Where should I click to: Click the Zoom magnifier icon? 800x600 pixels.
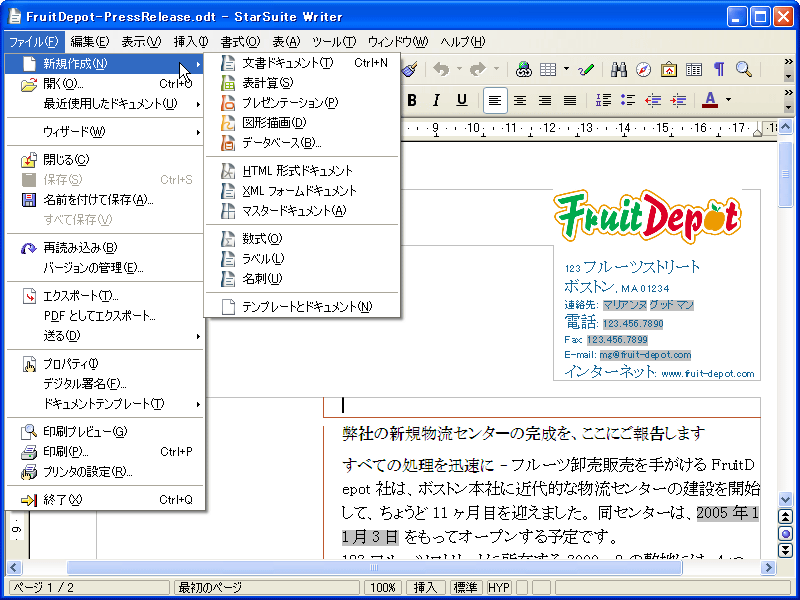coord(744,69)
